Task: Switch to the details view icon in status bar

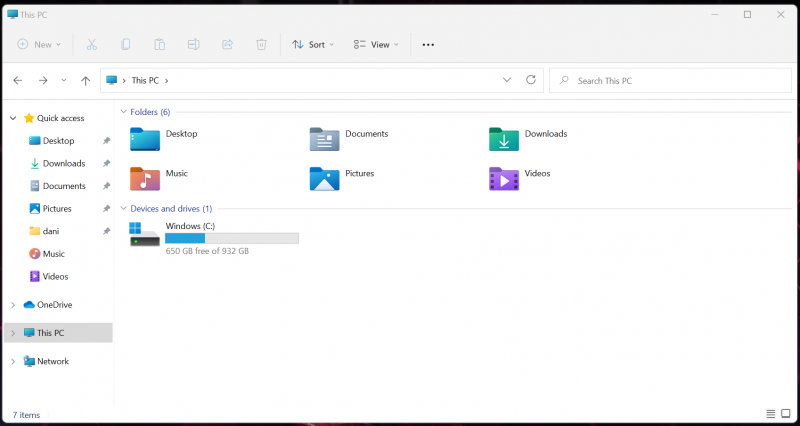Action: pos(770,414)
